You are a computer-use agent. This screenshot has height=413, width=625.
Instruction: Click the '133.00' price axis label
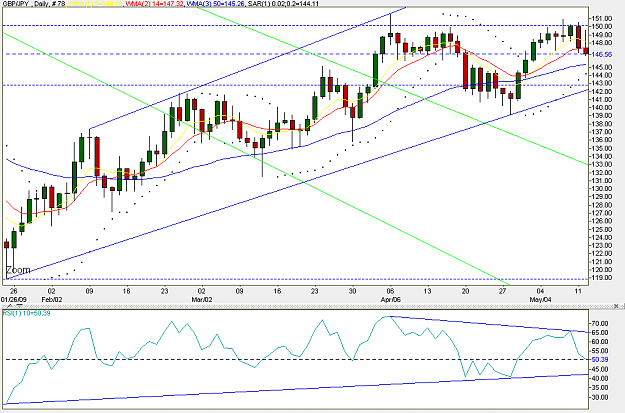[x=602, y=164]
